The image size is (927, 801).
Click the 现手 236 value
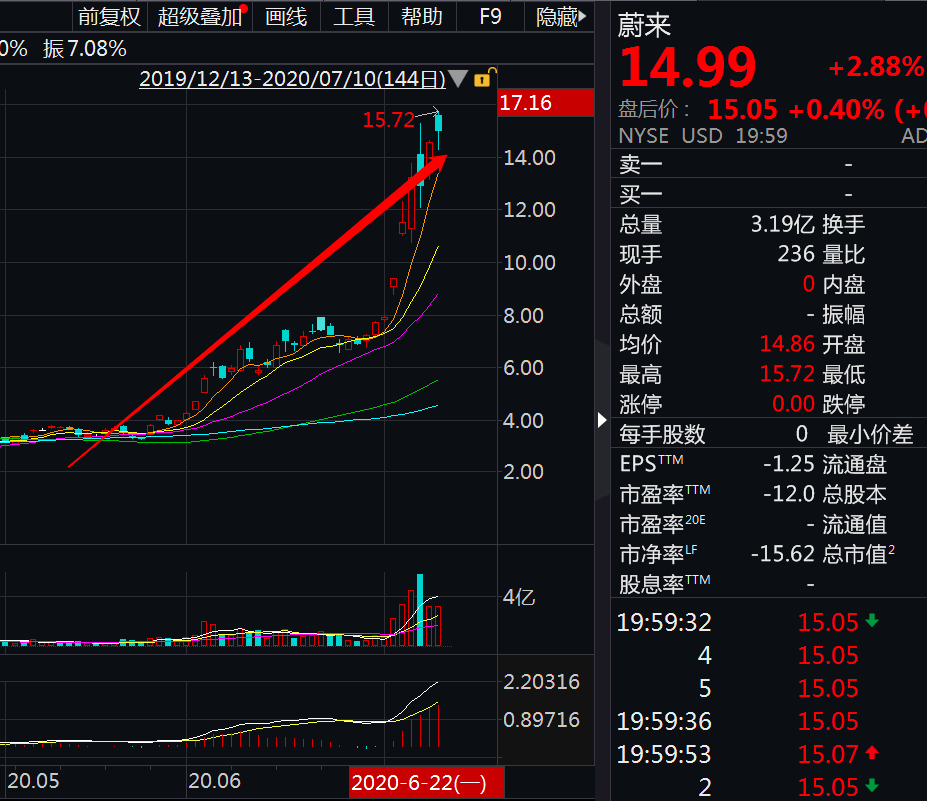(x=796, y=254)
